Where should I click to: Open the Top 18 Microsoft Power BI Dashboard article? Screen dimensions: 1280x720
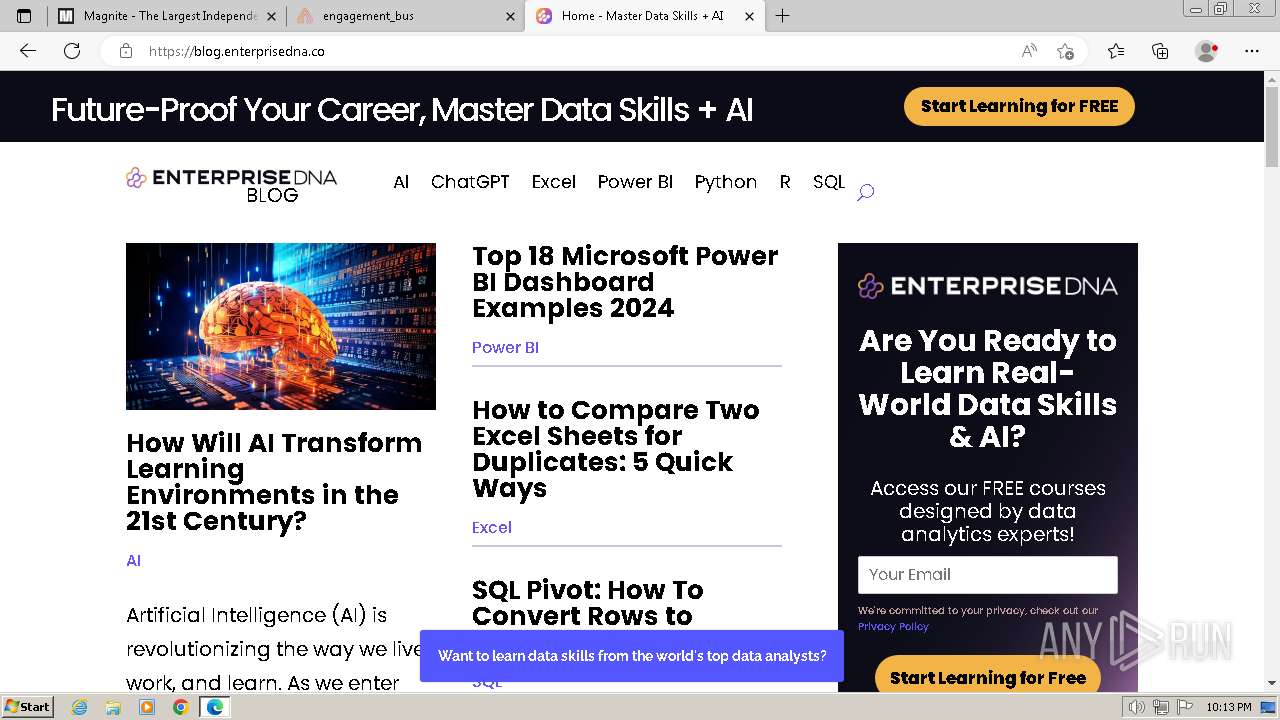pyautogui.click(x=625, y=282)
